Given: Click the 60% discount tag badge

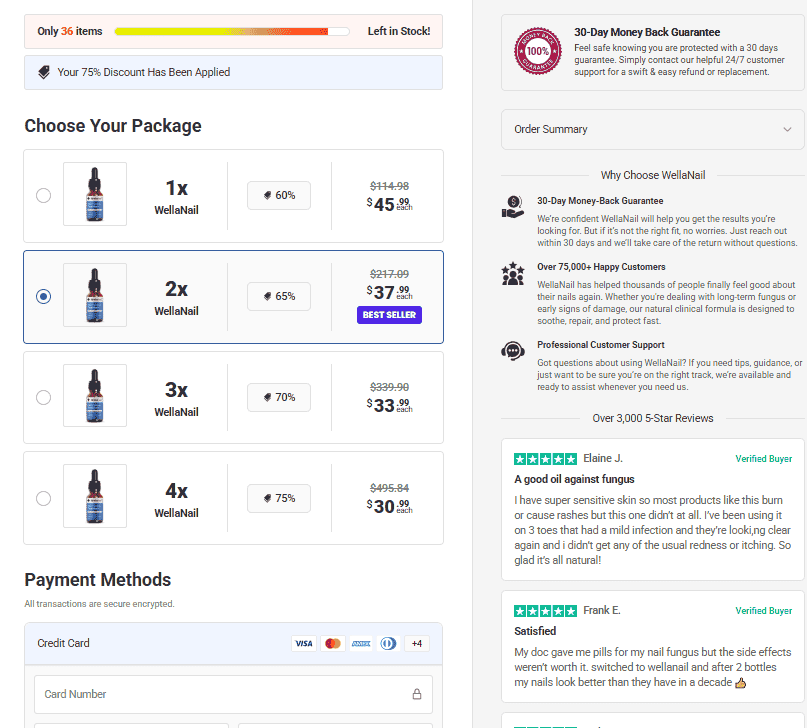Looking at the screenshot, I should point(279,196).
